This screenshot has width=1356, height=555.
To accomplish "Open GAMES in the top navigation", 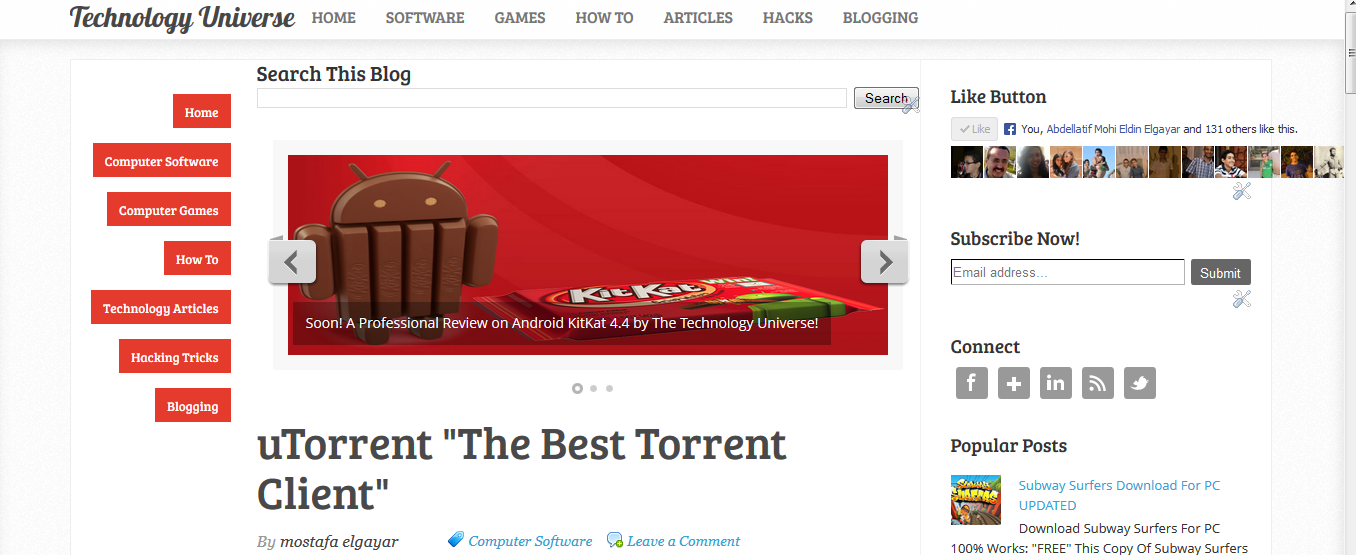I will pos(520,18).
